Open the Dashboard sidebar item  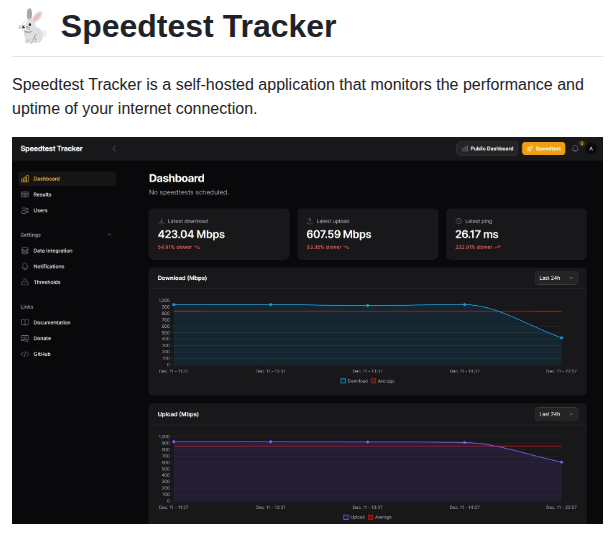point(67,179)
